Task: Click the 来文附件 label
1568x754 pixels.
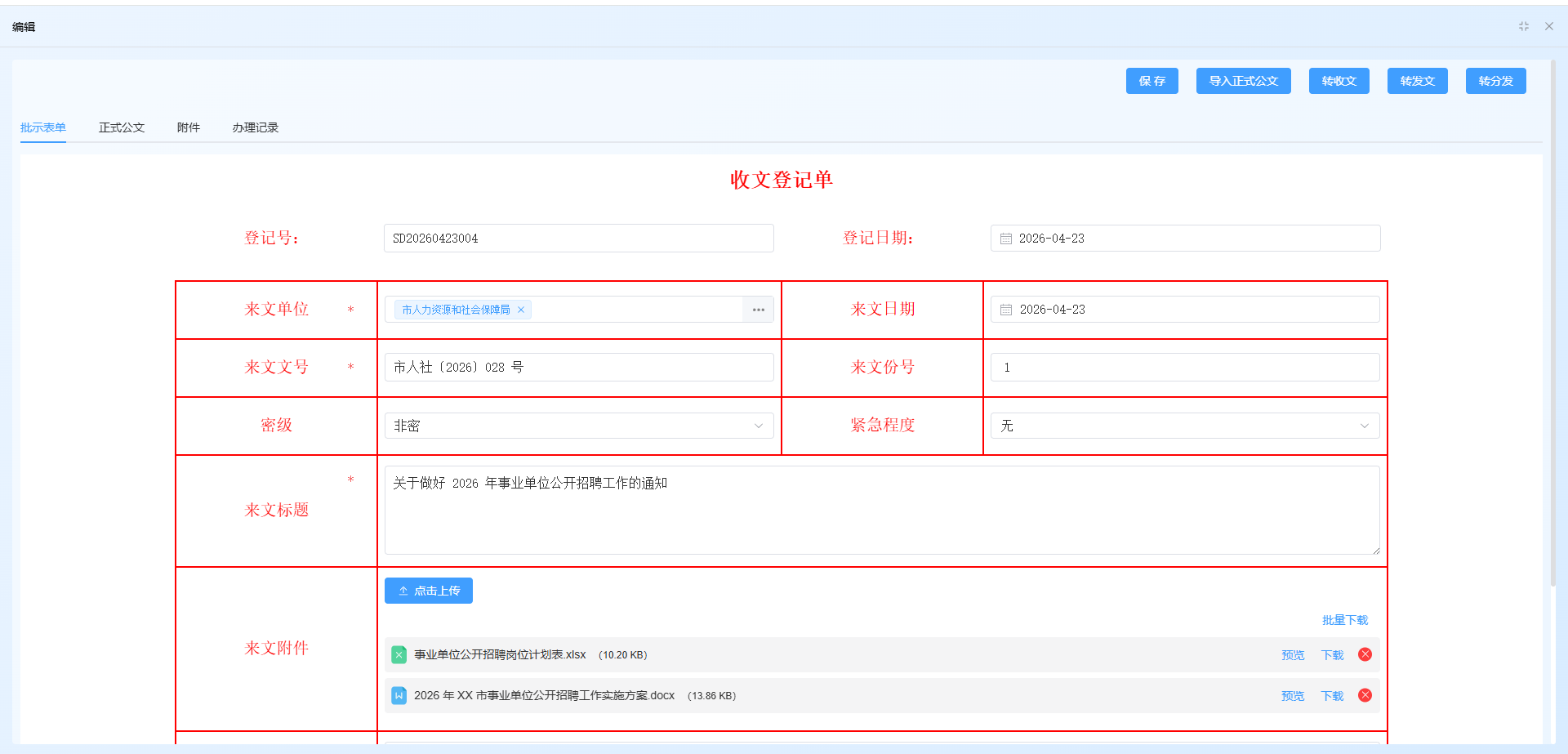Action: point(277,649)
